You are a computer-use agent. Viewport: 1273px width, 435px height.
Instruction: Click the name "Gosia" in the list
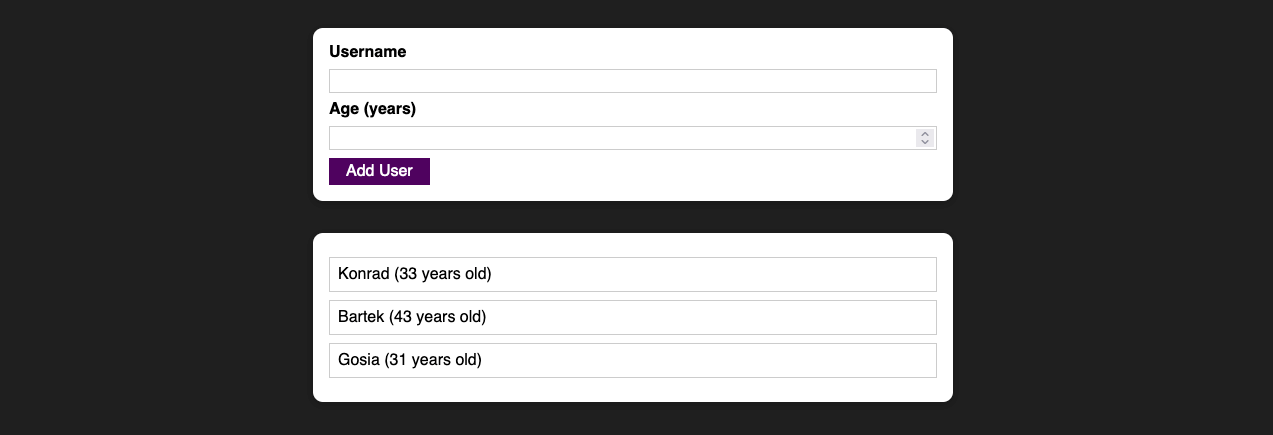[359, 360]
